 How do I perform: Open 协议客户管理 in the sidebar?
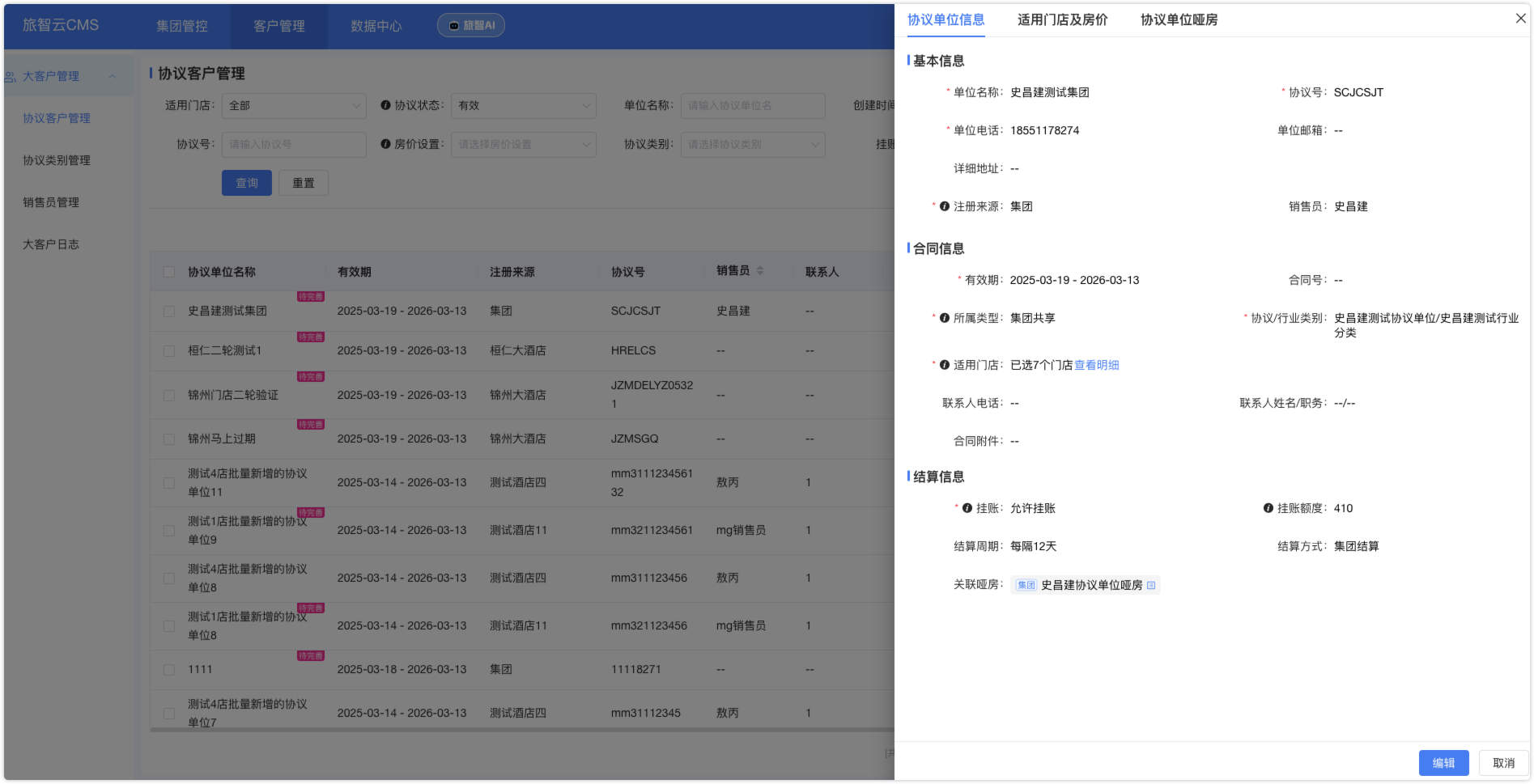[x=57, y=118]
